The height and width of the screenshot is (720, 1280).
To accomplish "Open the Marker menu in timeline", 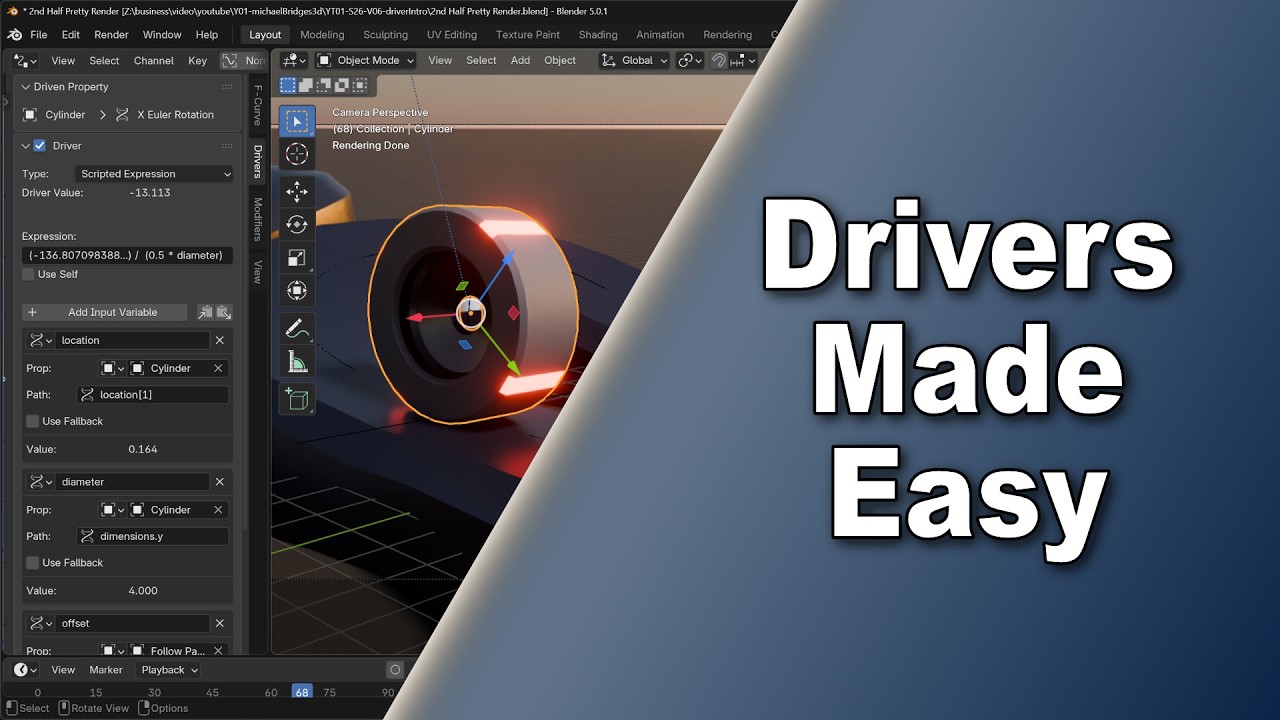I will pos(106,670).
